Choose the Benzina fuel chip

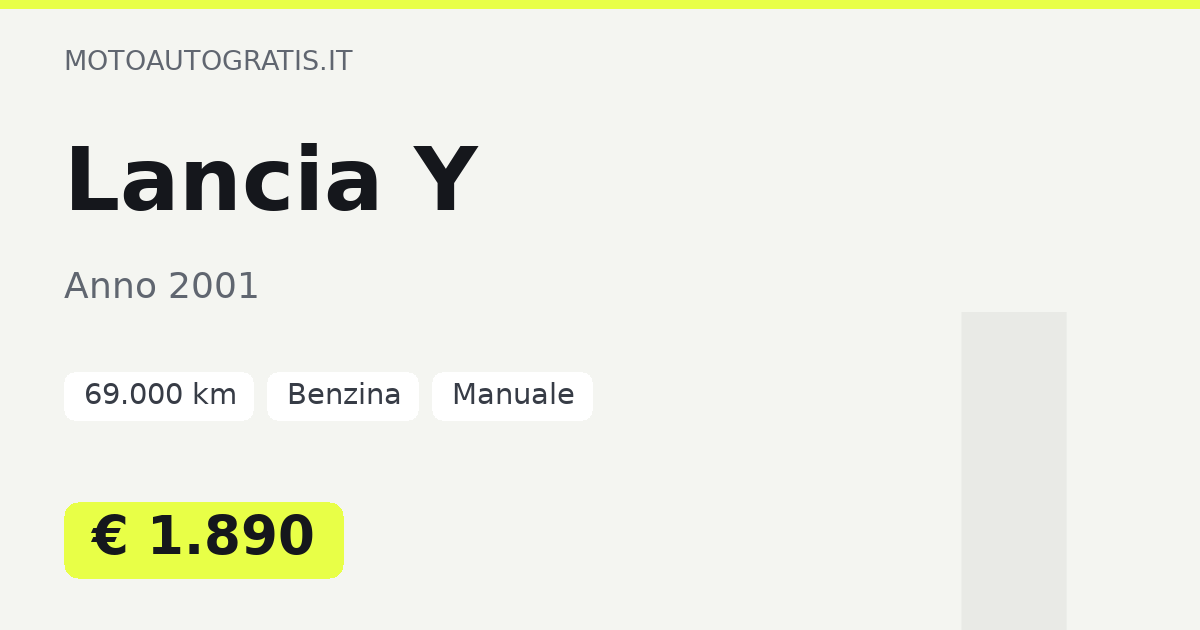pyautogui.click(x=343, y=396)
